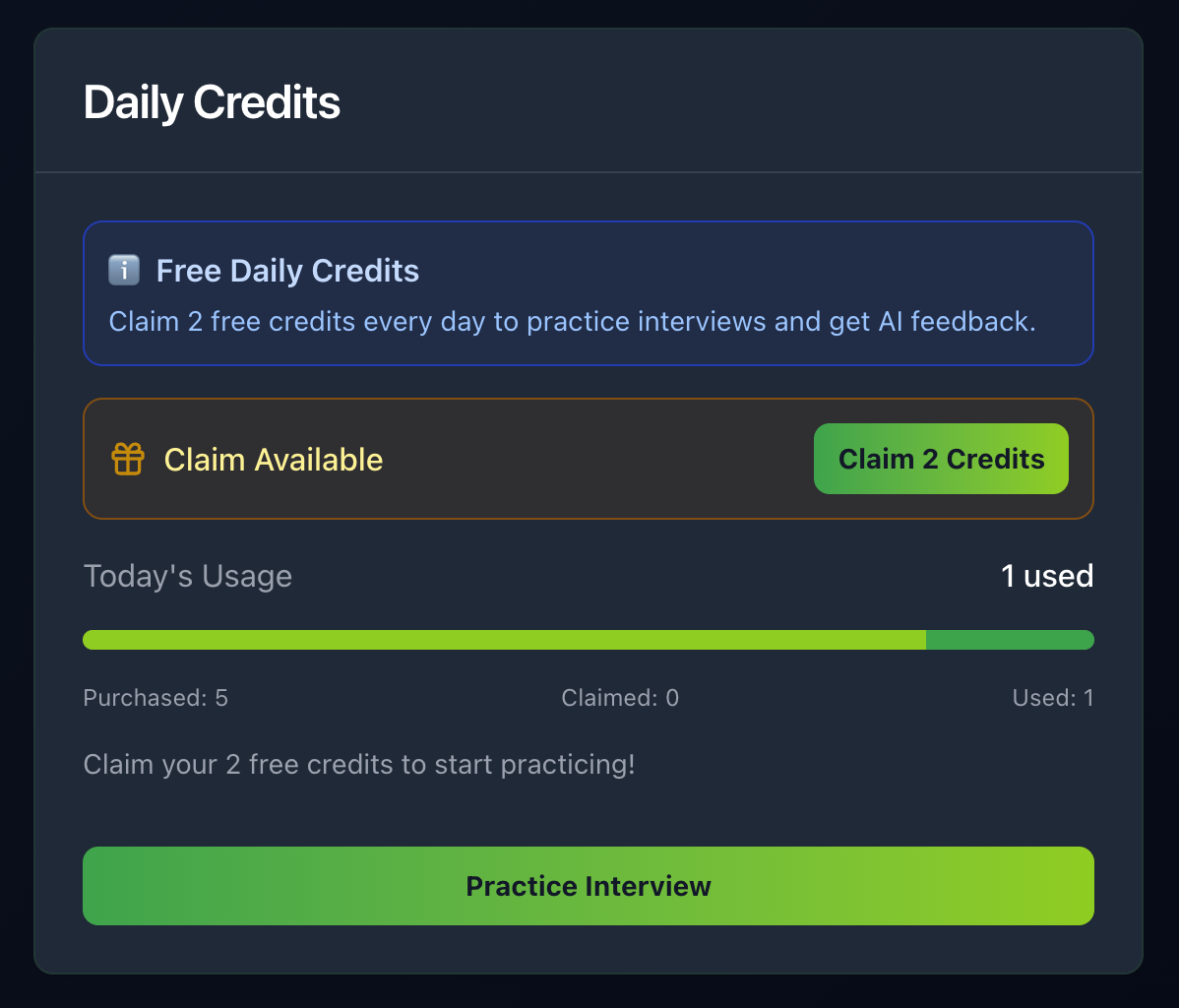The height and width of the screenshot is (1008, 1179).
Task: Click the info icon beside Free Daily Credits
Action: tap(123, 271)
